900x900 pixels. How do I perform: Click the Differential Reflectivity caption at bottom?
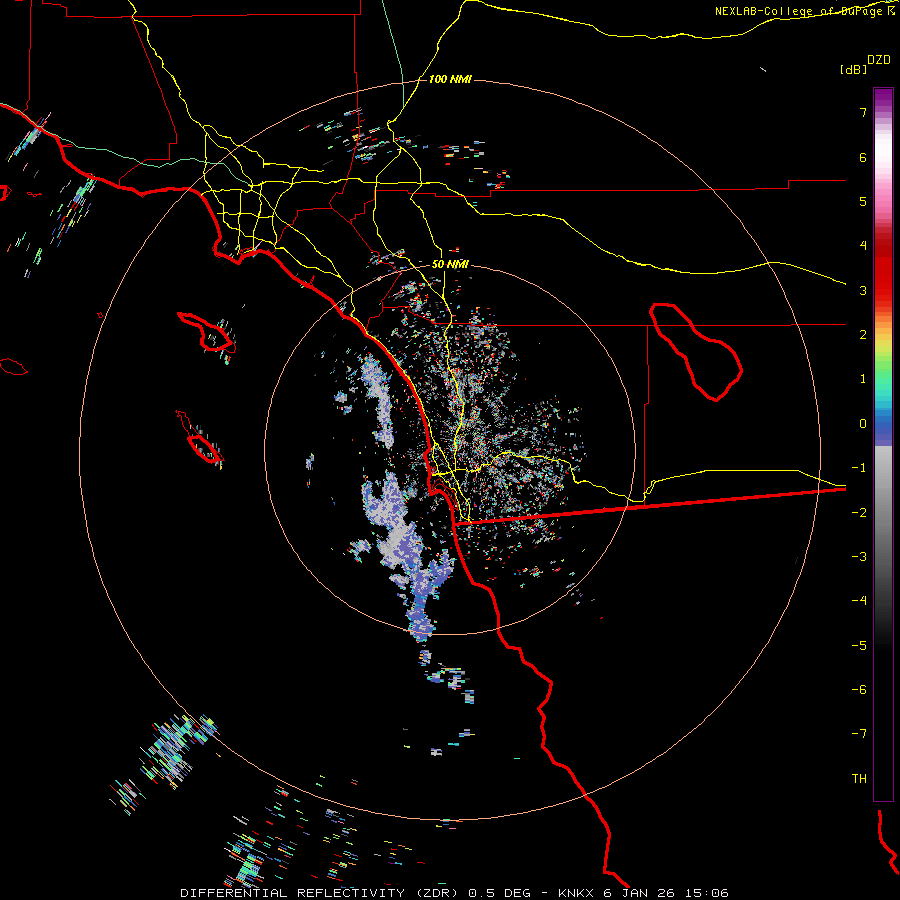[455, 893]
